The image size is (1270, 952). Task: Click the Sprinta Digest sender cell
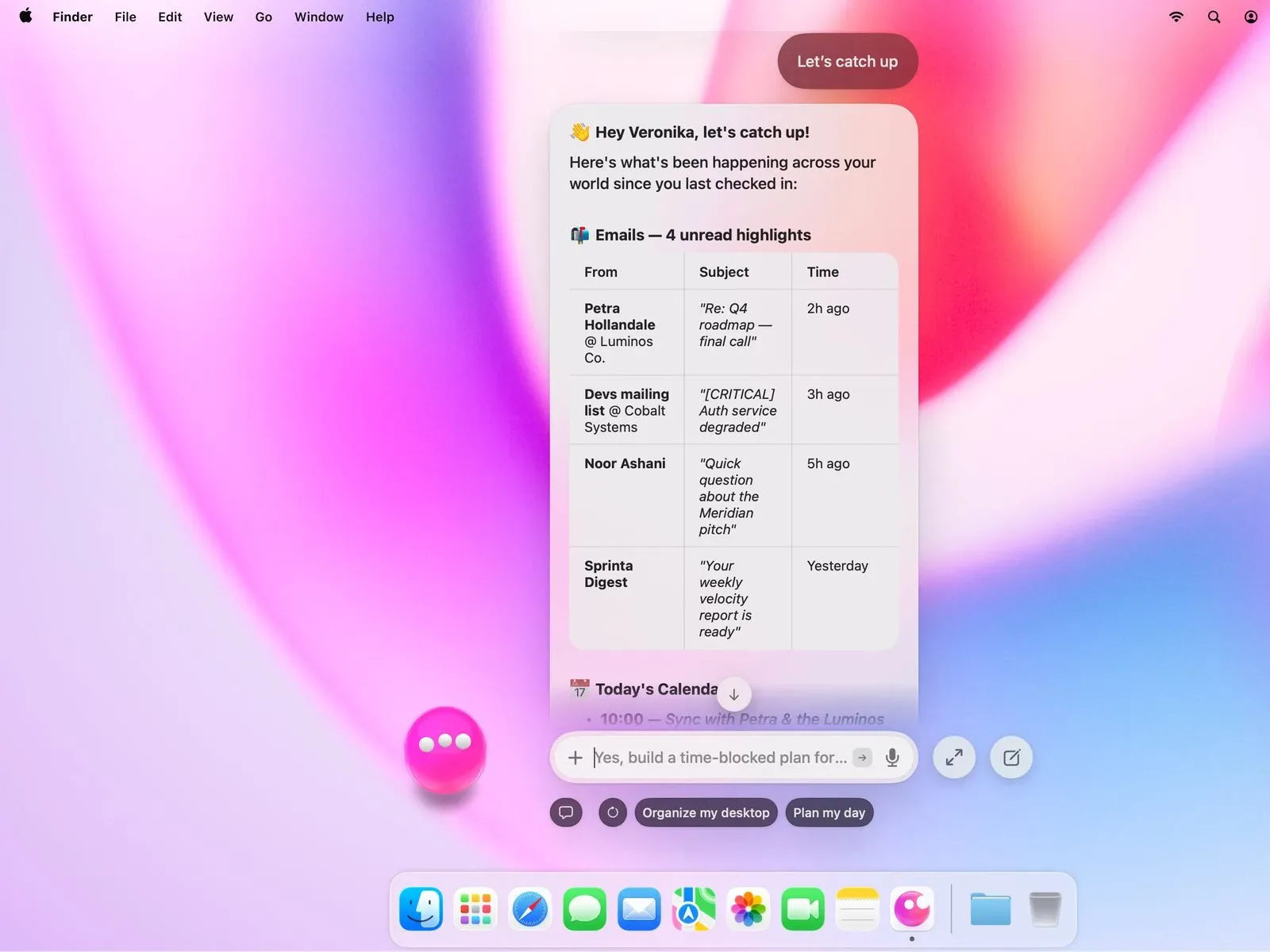click(627, 598)
